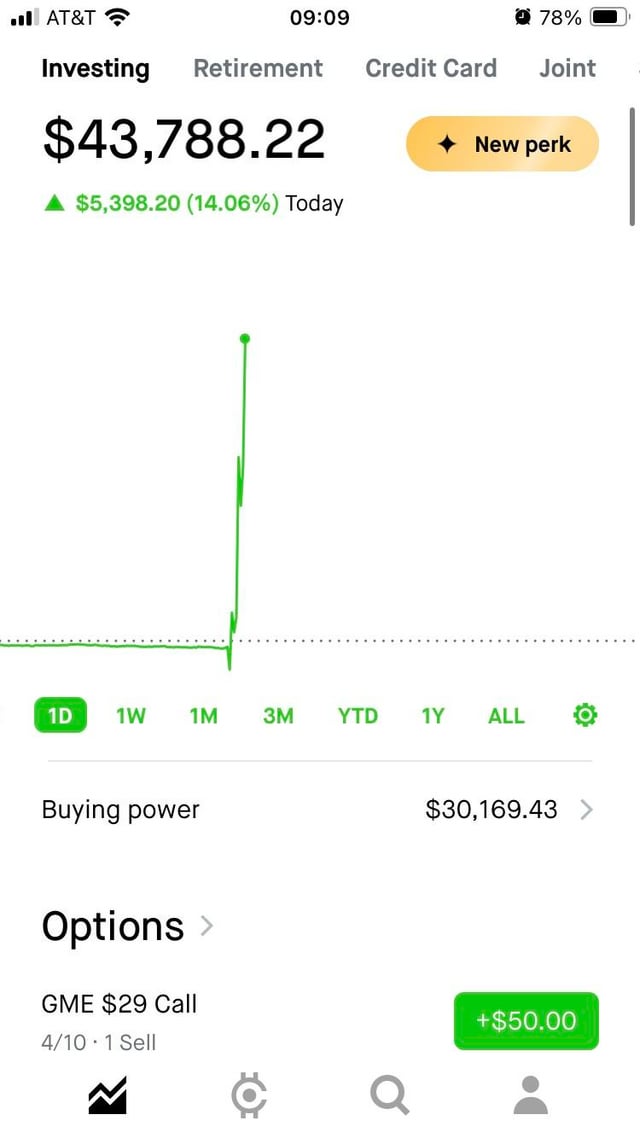Tap the chart's latest price point
The image size is (640, 1138).
click(245, 338)
